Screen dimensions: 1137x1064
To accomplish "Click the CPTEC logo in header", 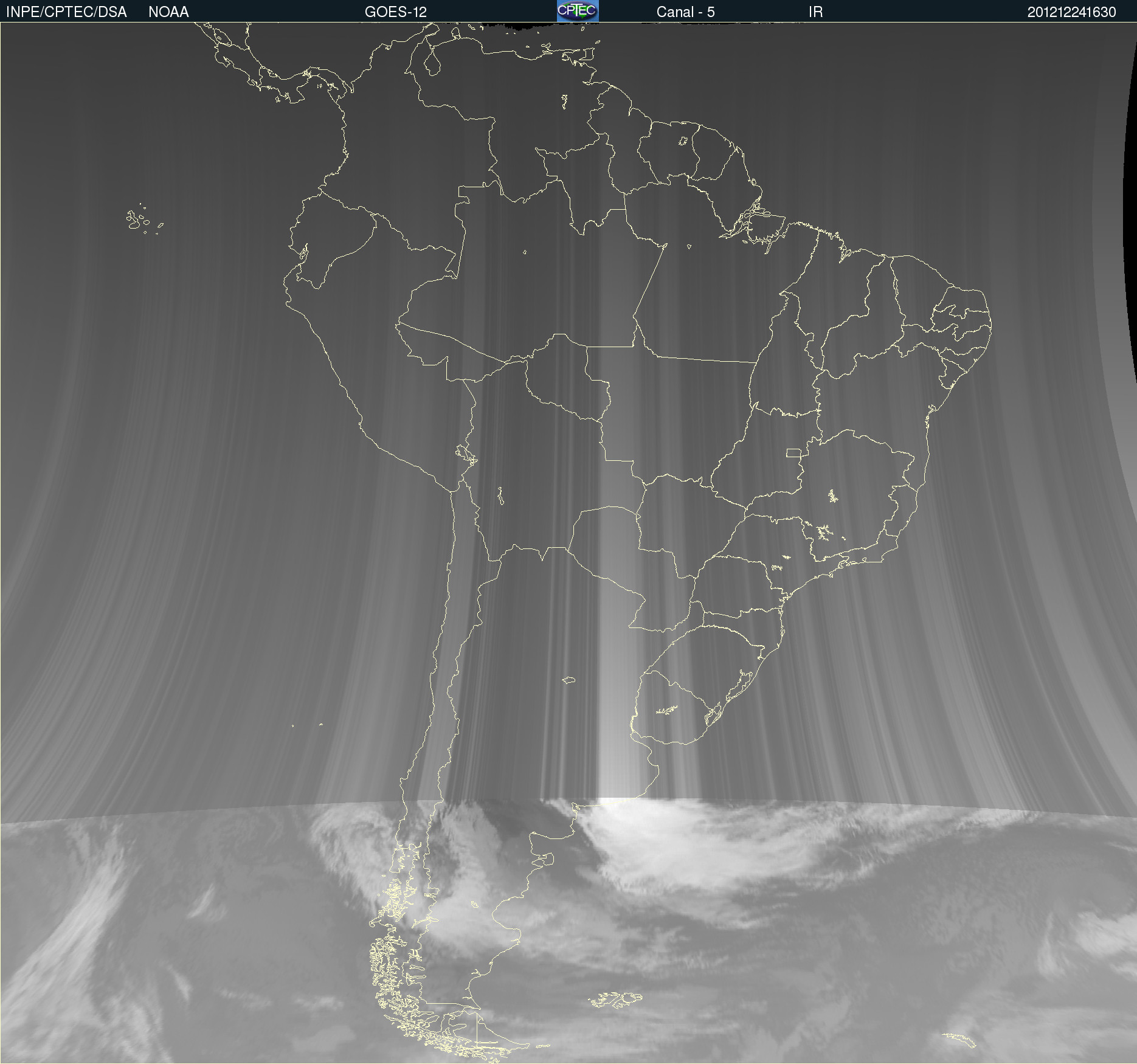I will click(578, 11).
